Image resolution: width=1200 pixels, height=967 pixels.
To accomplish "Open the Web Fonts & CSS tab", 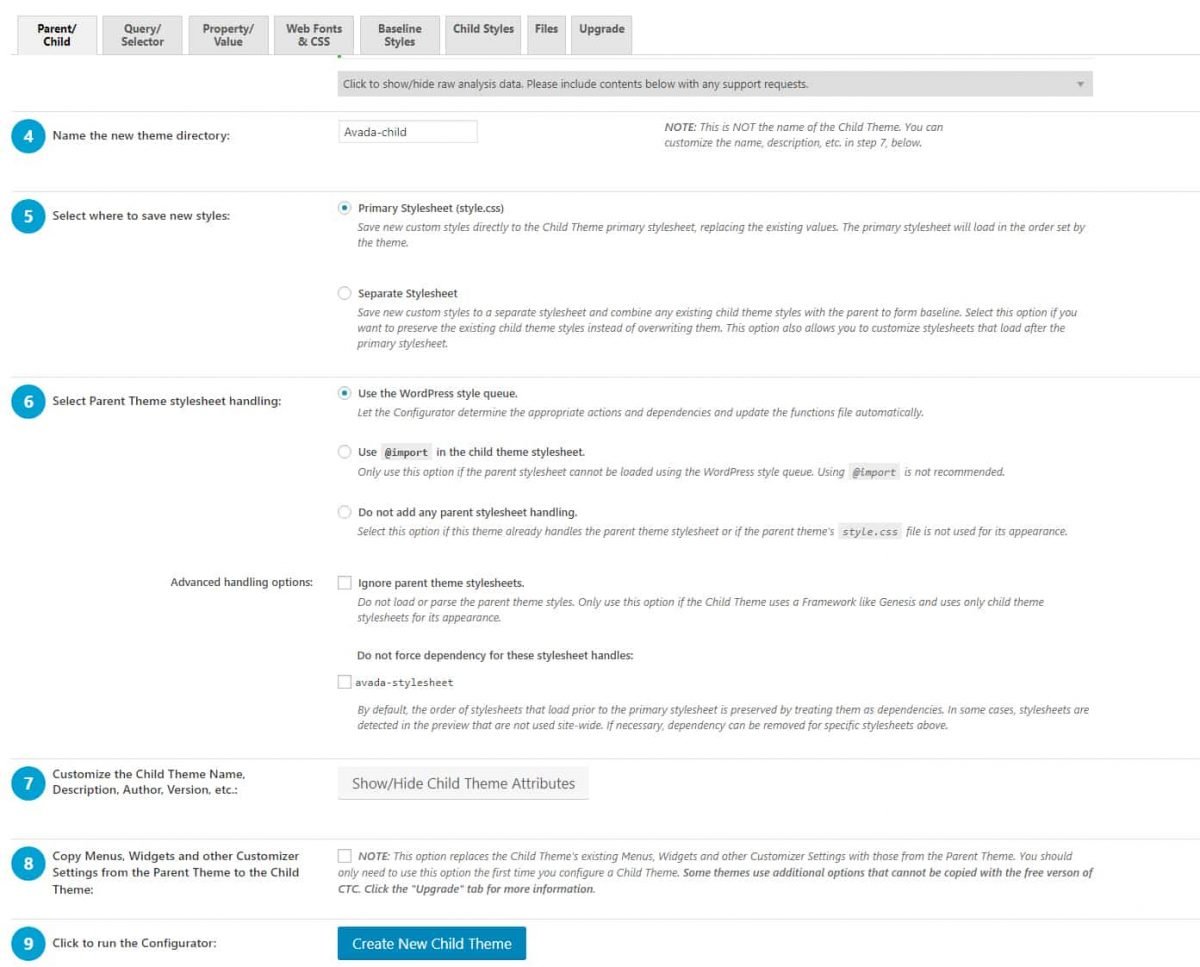I will click(314, 35).
